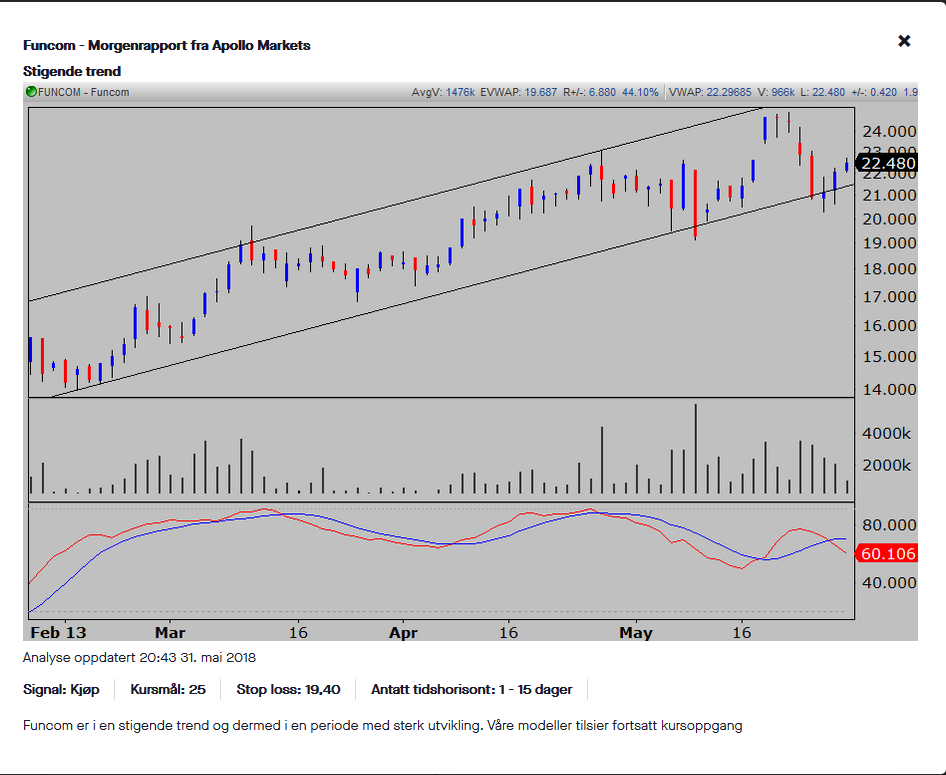
Task: Click the stochastic oscillator panel
Action: pos(442,561)
